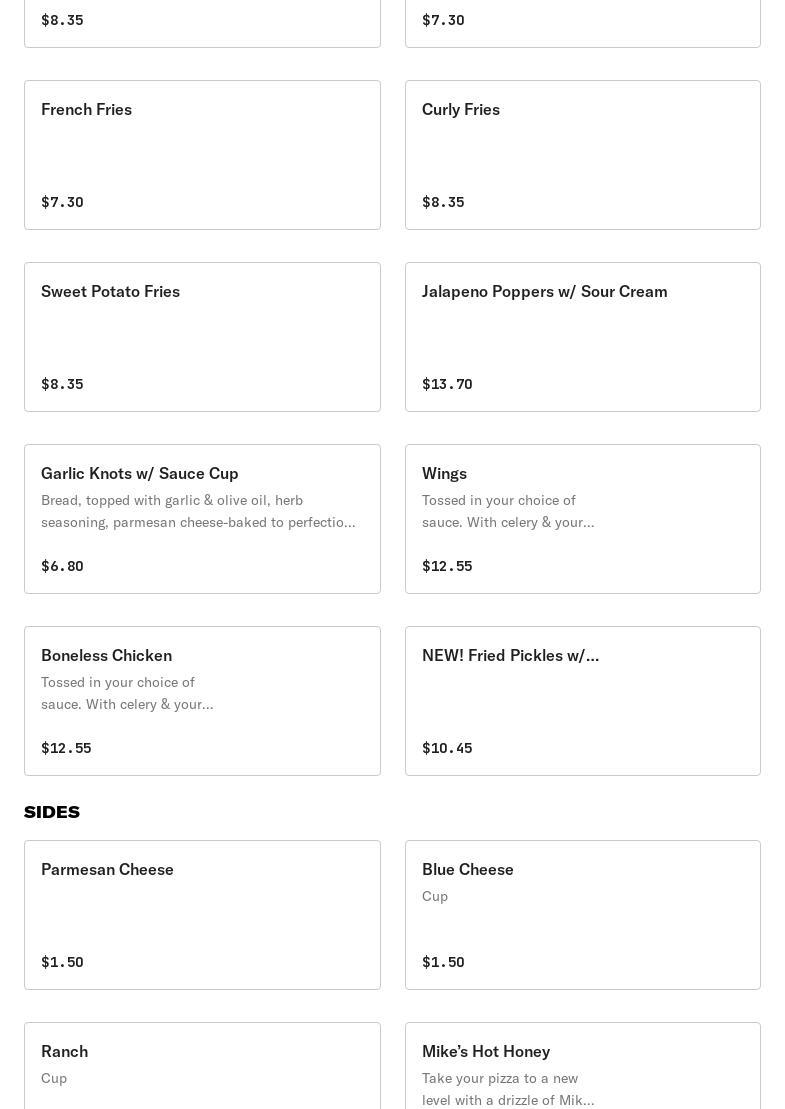
Task: Open the NEW! Fried Pickles item
Action: click(x=582, y=701)
